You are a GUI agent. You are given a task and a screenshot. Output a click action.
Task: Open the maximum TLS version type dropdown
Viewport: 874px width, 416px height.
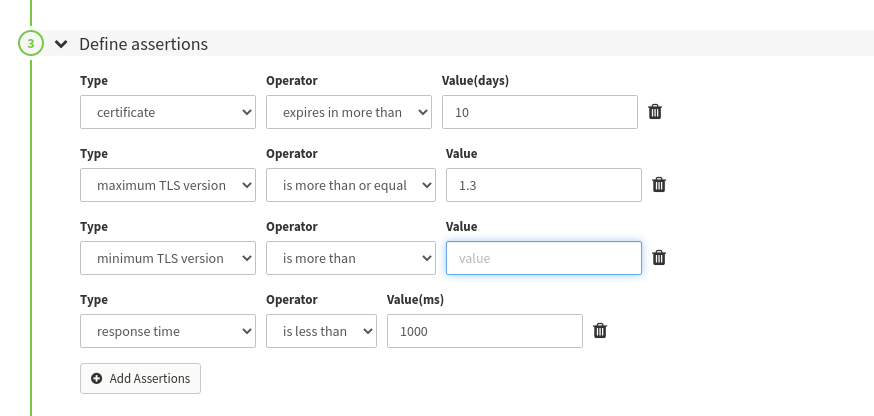pyautogui.click(x=168, y=185)
